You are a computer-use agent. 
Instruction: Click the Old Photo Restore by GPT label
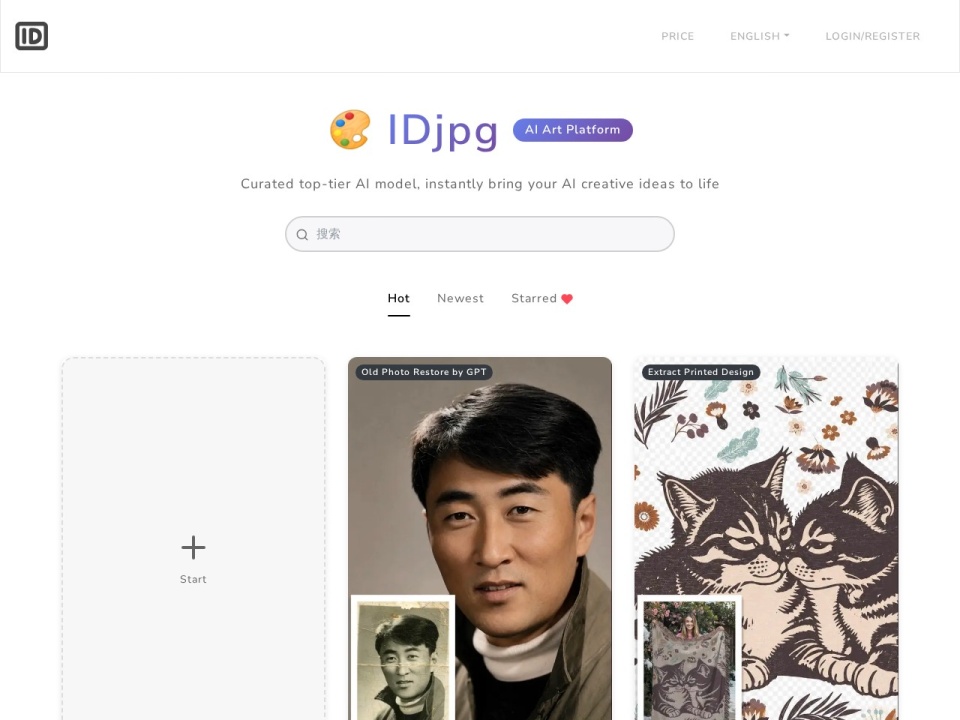coord(424,372)
